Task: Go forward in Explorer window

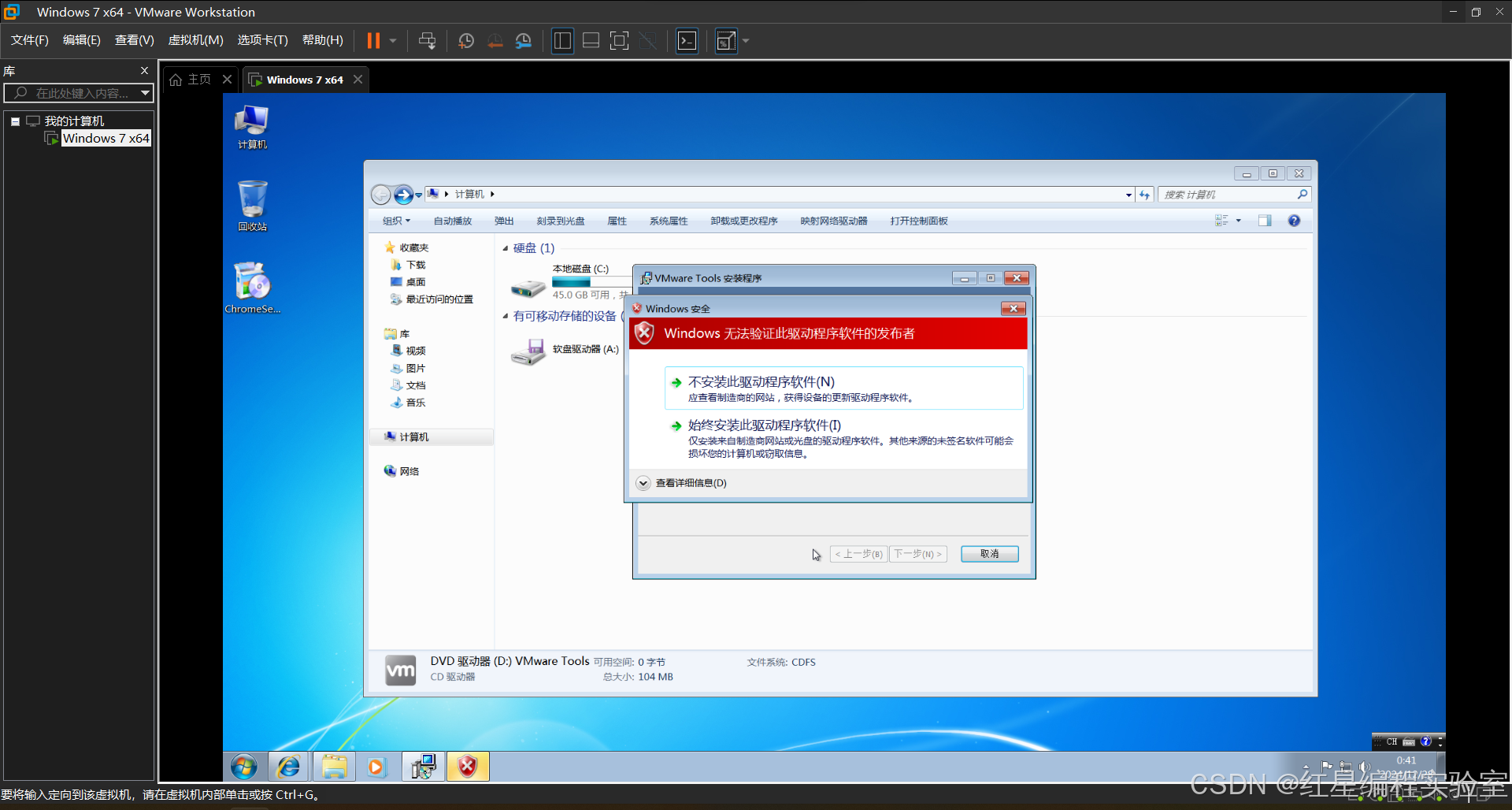Action: pyautogui.click(x=403, y=195)
